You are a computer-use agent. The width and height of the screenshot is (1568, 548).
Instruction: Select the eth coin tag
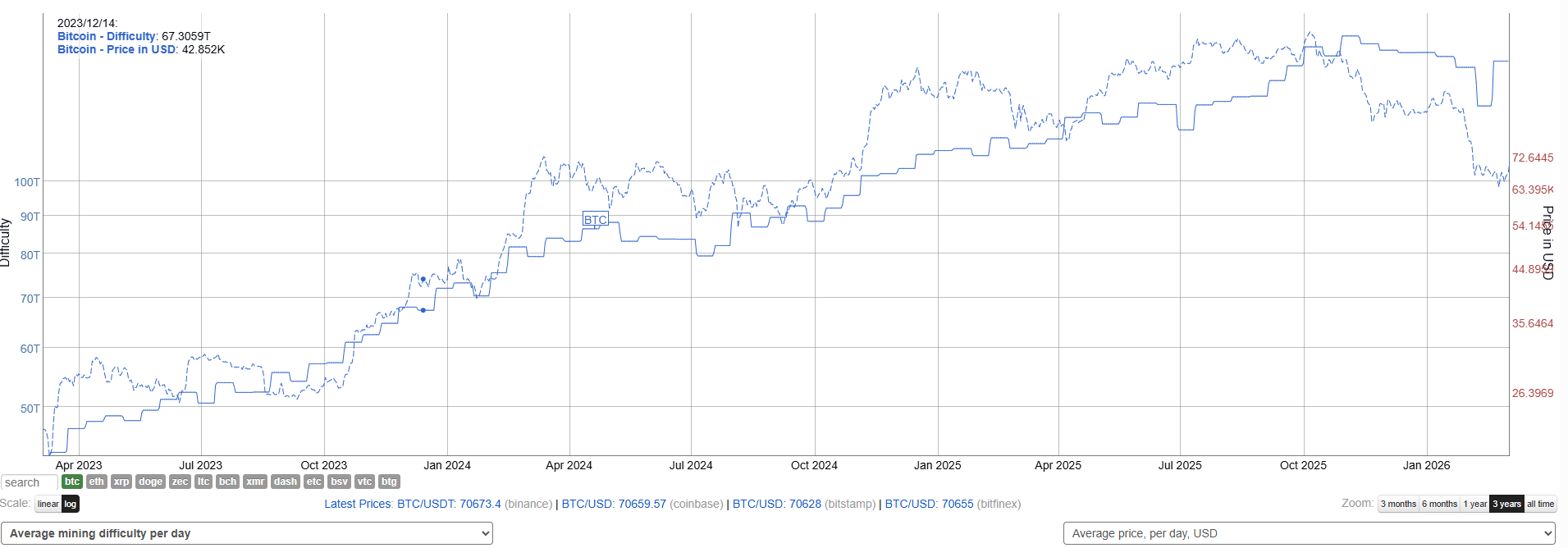97,482
